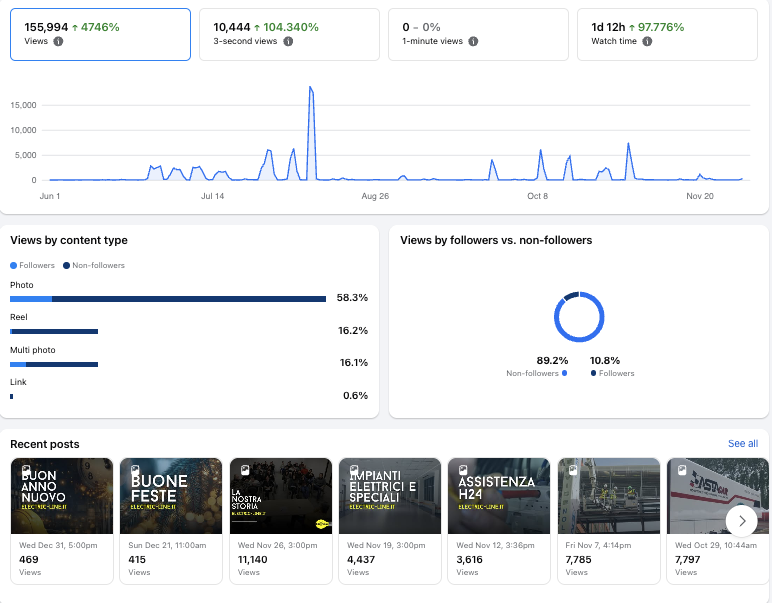Click the 0.6% Link percentage

click(x=355, y=395)
